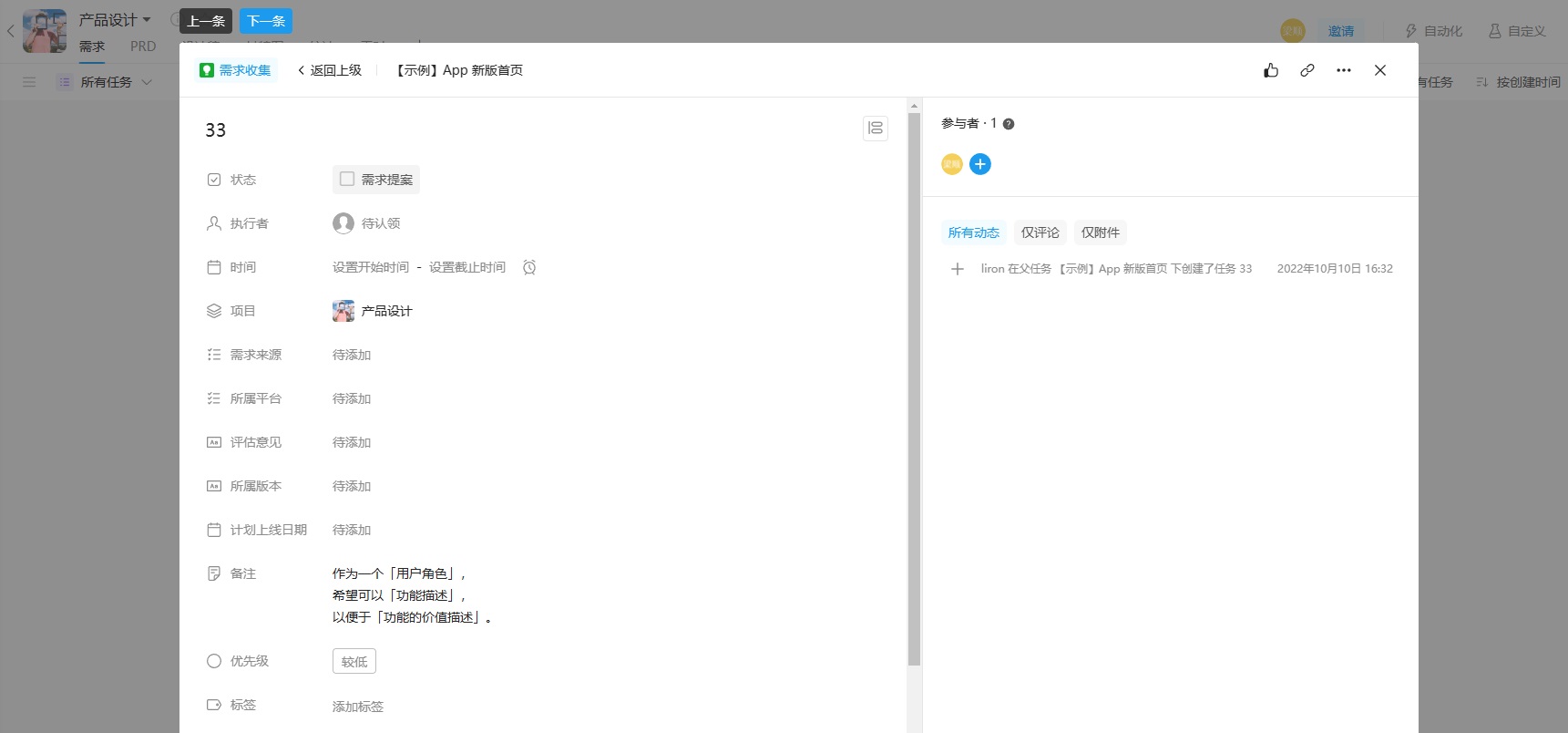
Task: Click the 优先级 circle icon
Action: (x=214, y=661)
